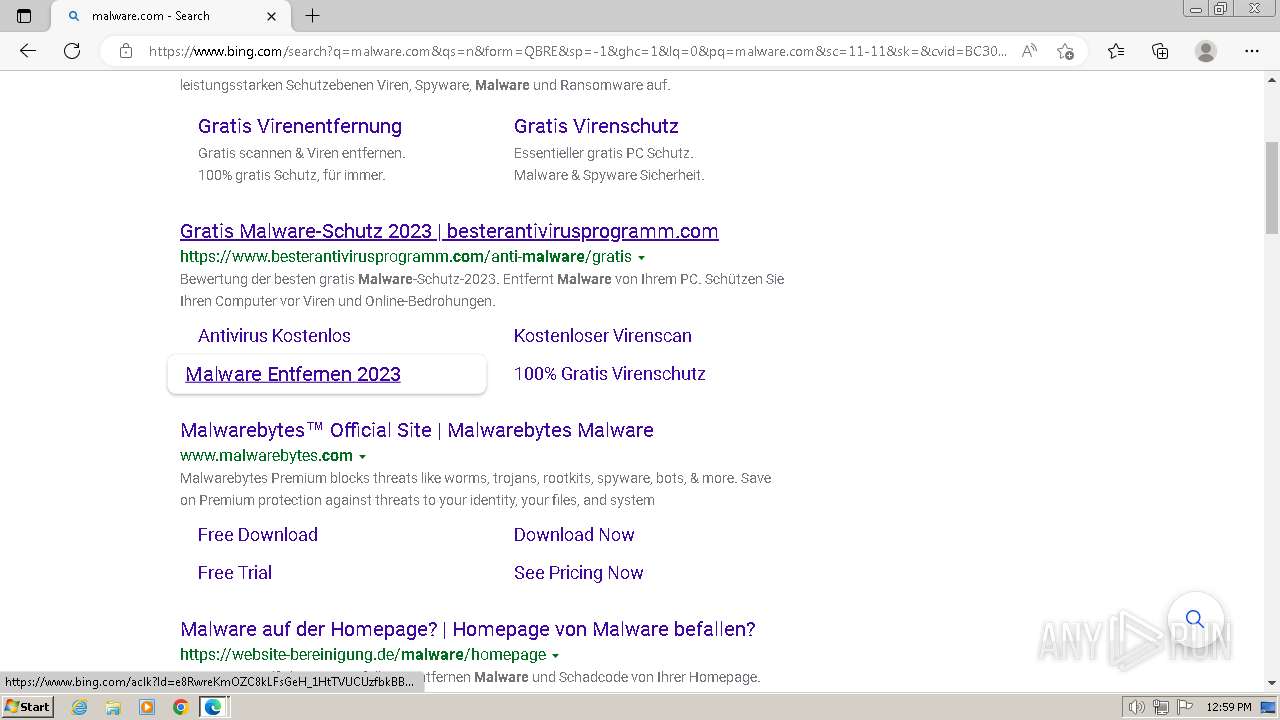Click the page vertical scrollbar thumb
This screenshot has height=720, width=1280.
(1272, 188)
